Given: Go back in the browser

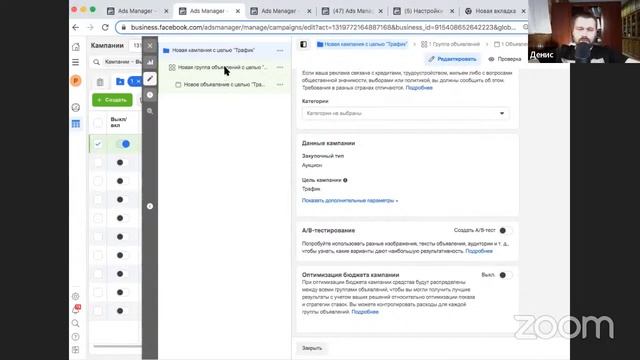Looking at the screenshot, I should point(76,27).
